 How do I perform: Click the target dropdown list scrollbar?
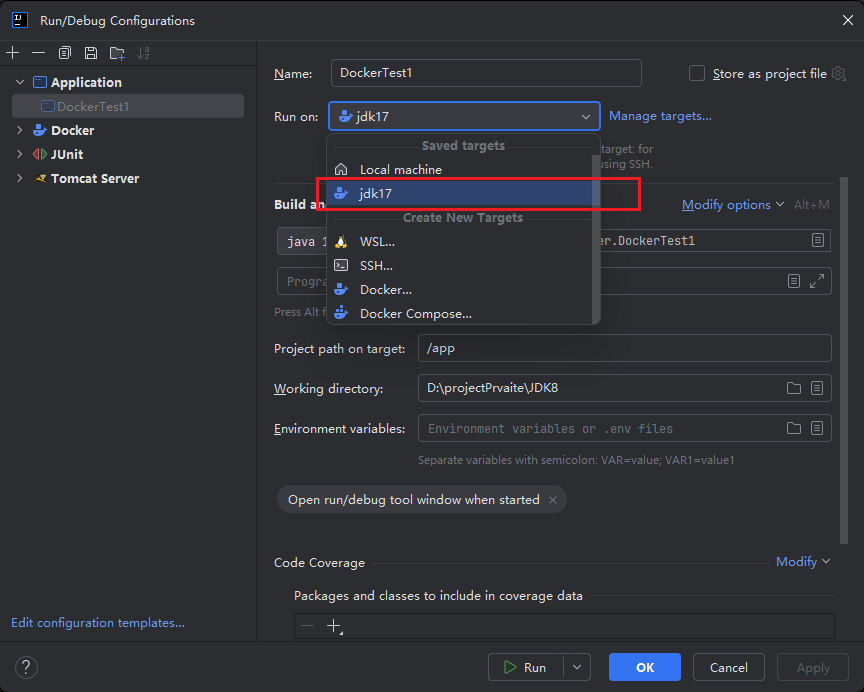click(596, 239)
